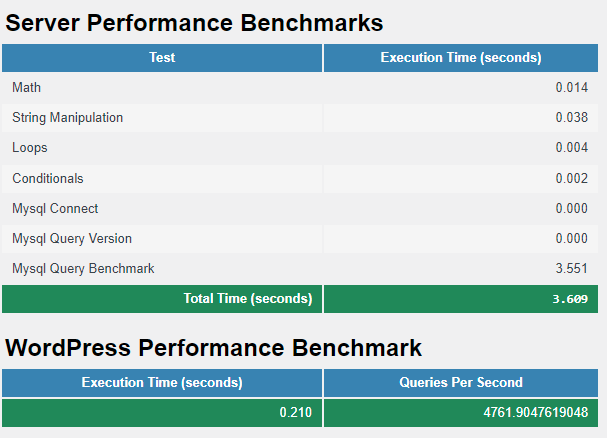Click the Server Performance Benchmarks heading
The image size is (607, 438).
(x=194, y=23)
